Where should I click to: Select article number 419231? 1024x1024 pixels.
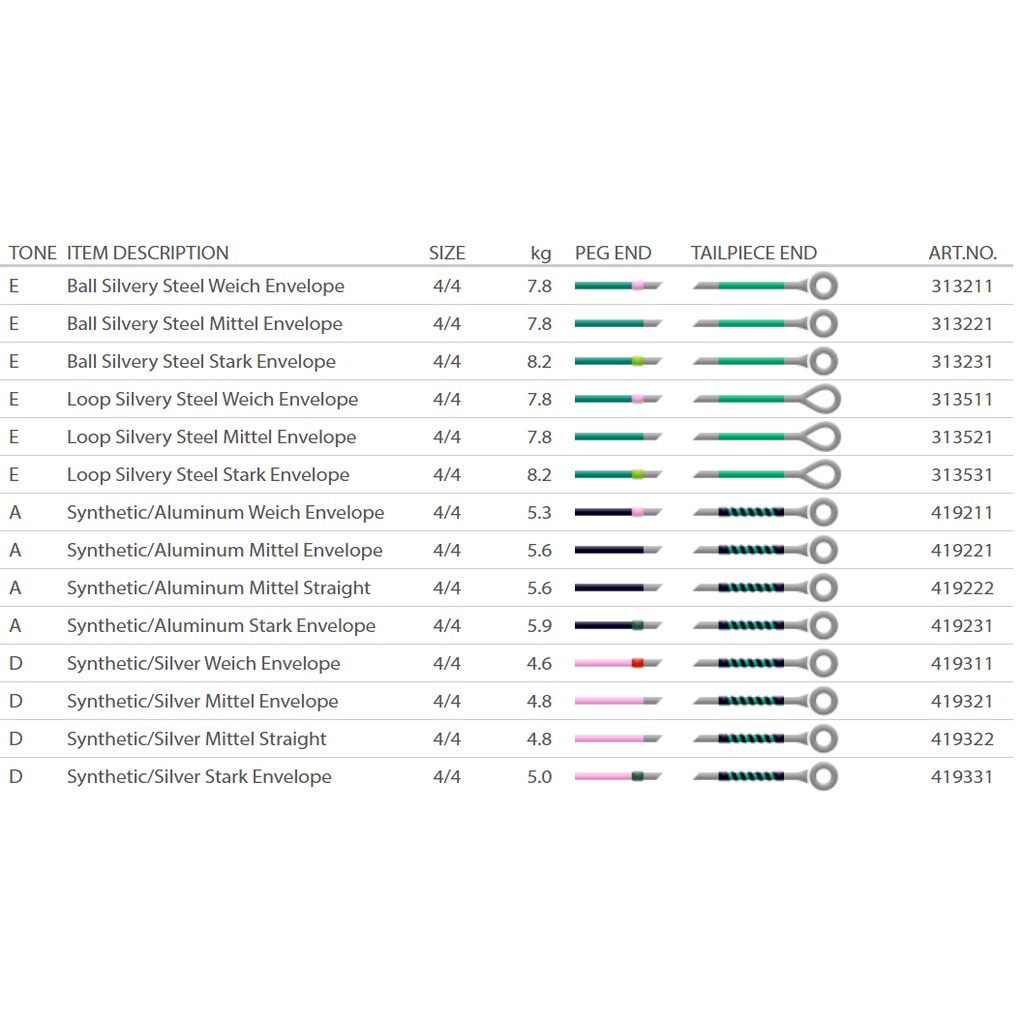(x=962, y=626)
